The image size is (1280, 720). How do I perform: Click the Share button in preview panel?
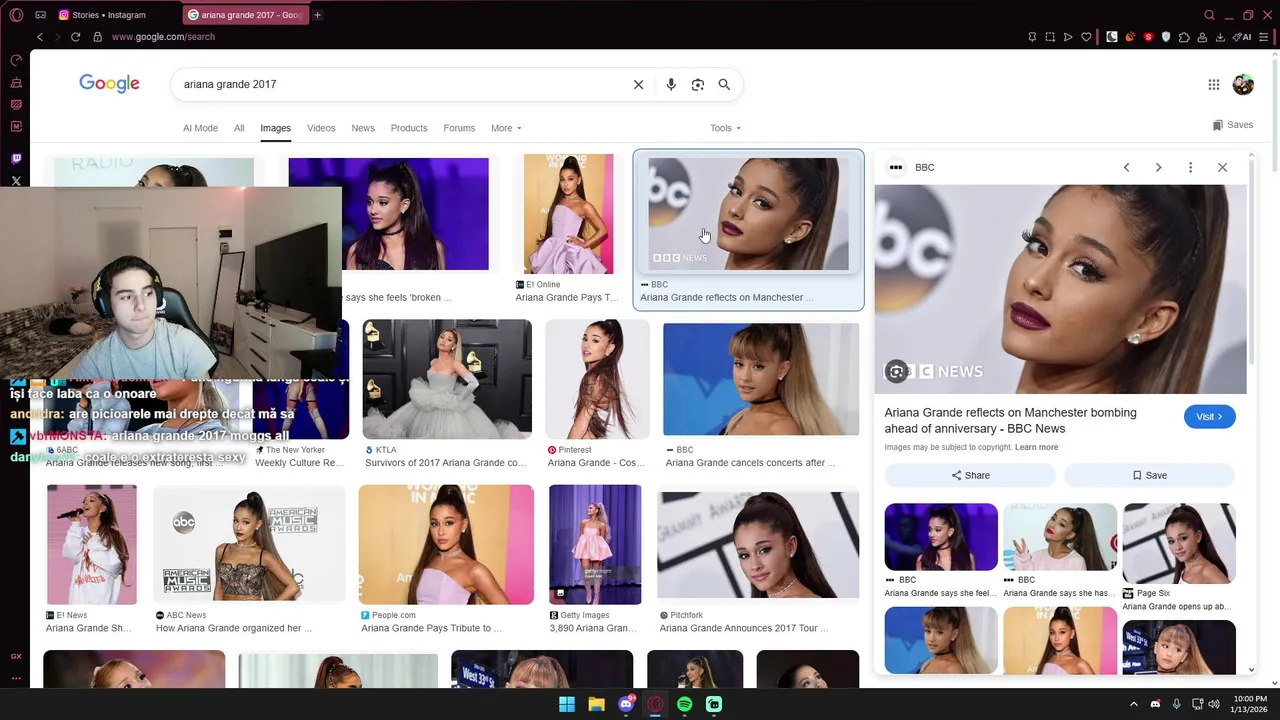[970, 475]
